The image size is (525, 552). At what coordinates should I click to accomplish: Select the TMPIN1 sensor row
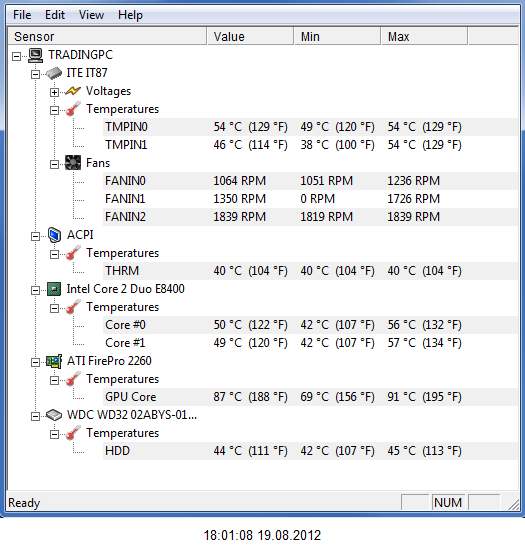(x=311, y=145)
